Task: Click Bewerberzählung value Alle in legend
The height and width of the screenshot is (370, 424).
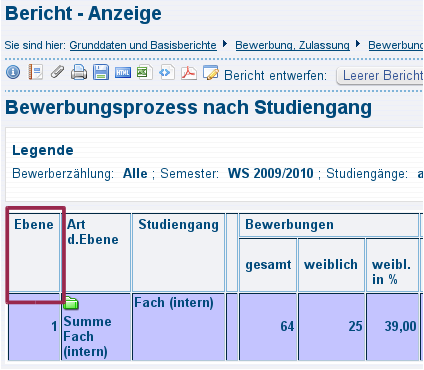Action: tap(135, 173)
